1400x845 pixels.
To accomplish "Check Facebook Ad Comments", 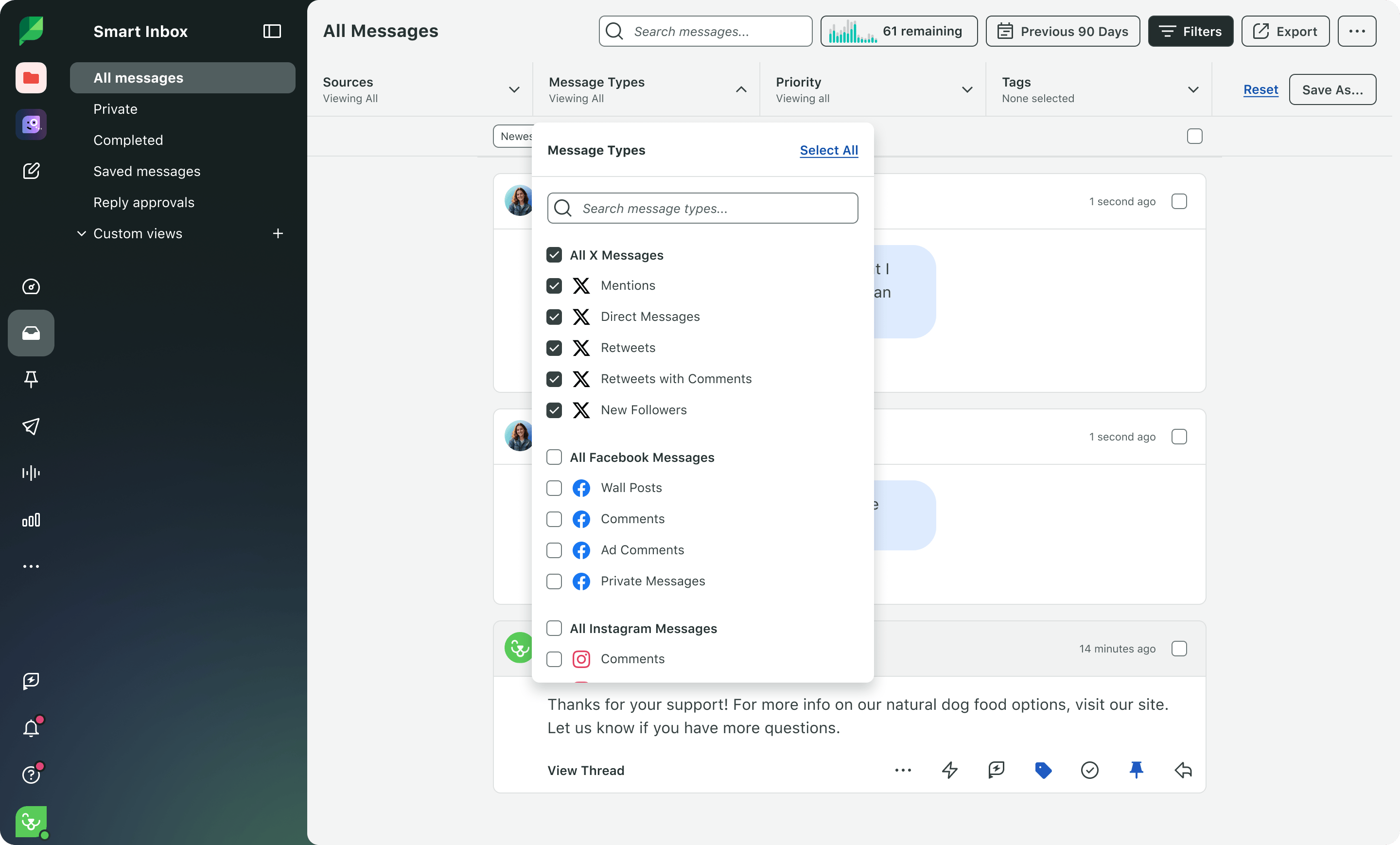I will click(x=554, y=550).
